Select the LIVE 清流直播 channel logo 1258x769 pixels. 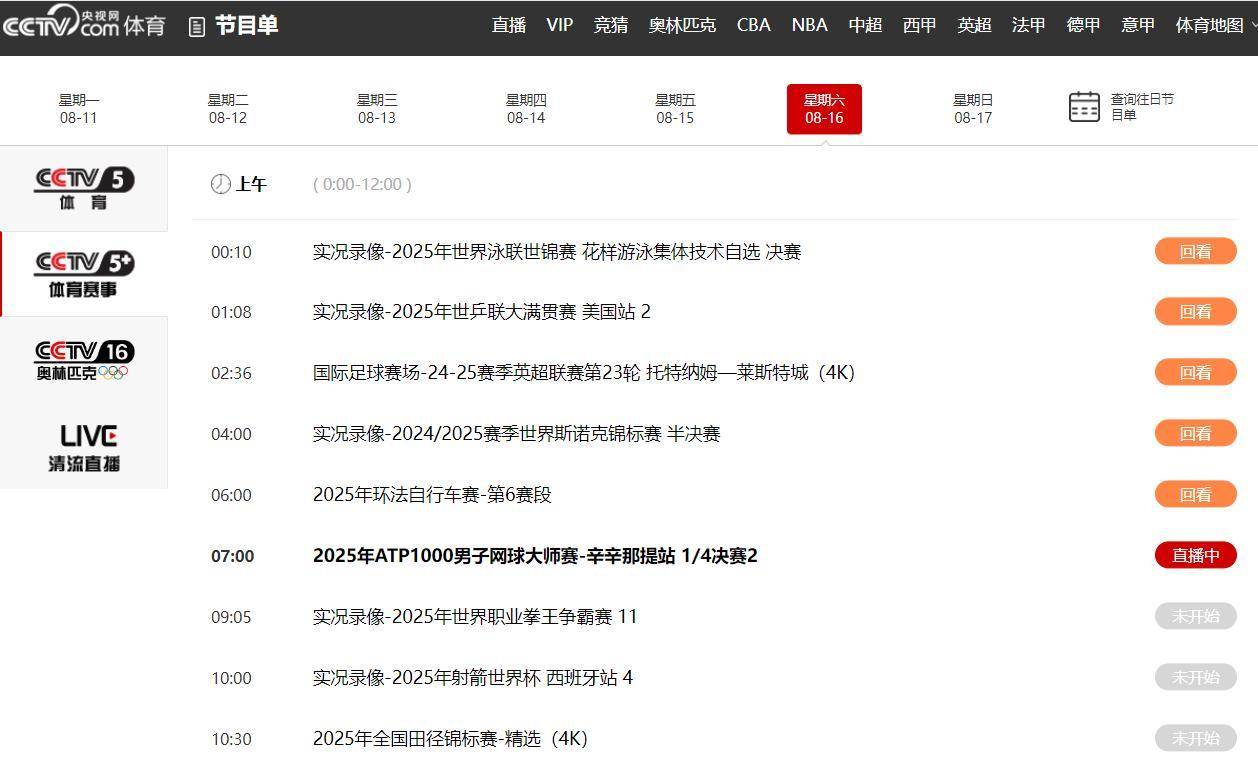(x=84, y=447)
